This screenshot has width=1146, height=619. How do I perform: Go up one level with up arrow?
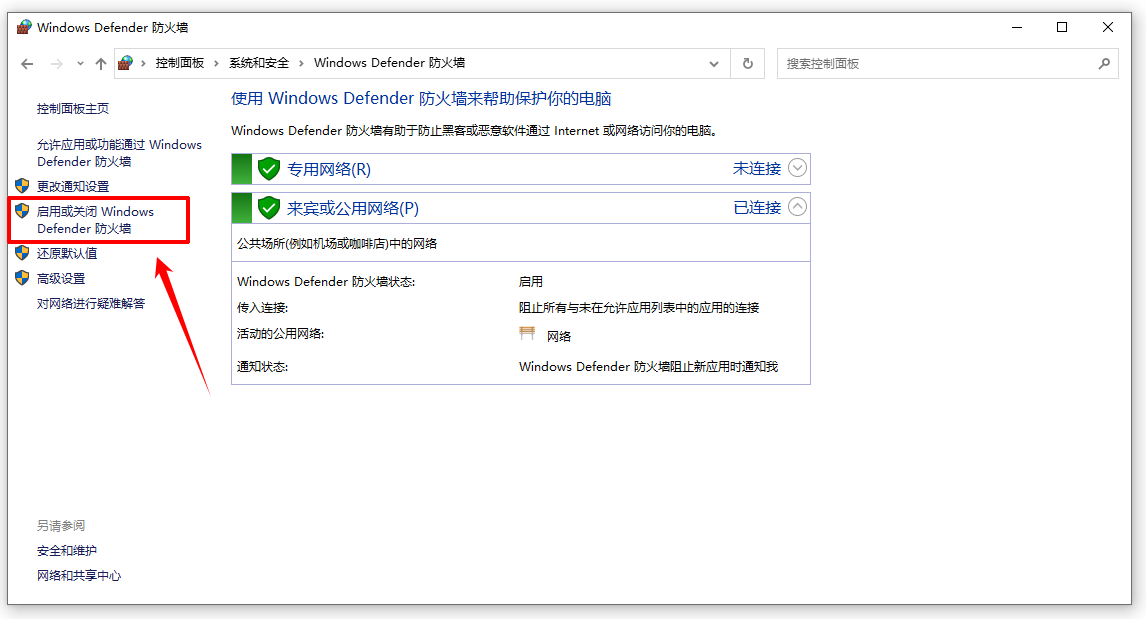[101, 64]
